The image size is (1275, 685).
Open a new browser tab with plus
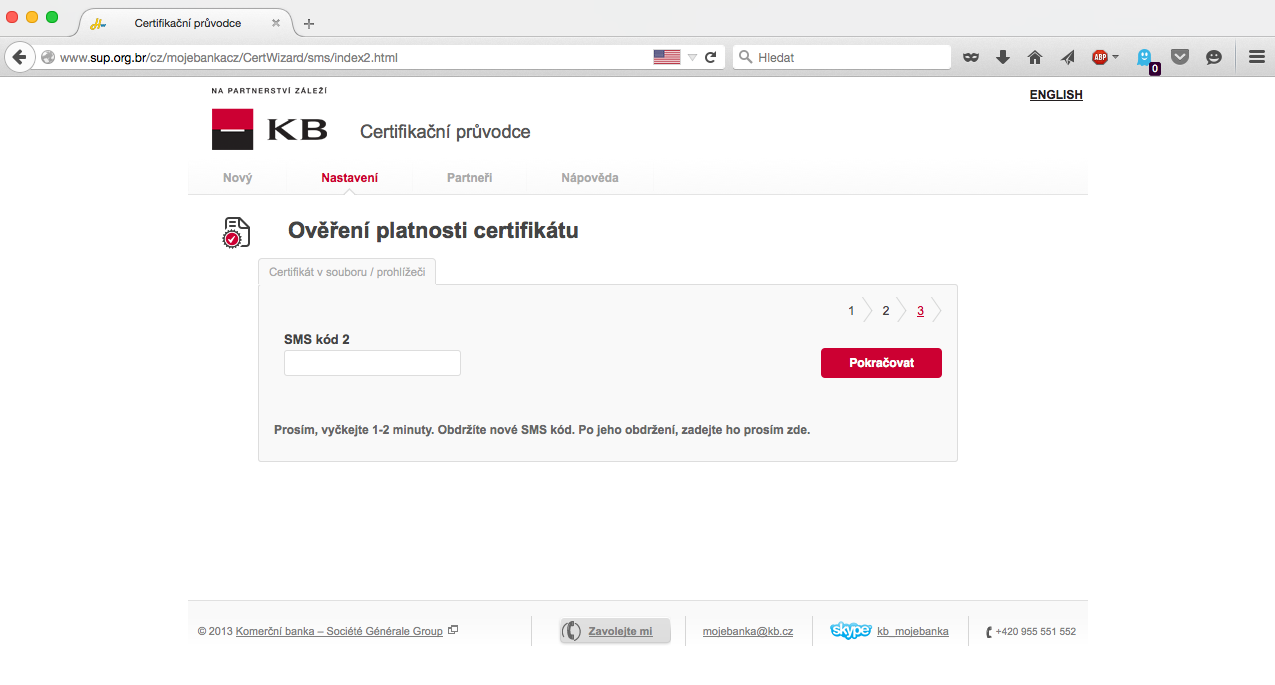coord(309,23)
